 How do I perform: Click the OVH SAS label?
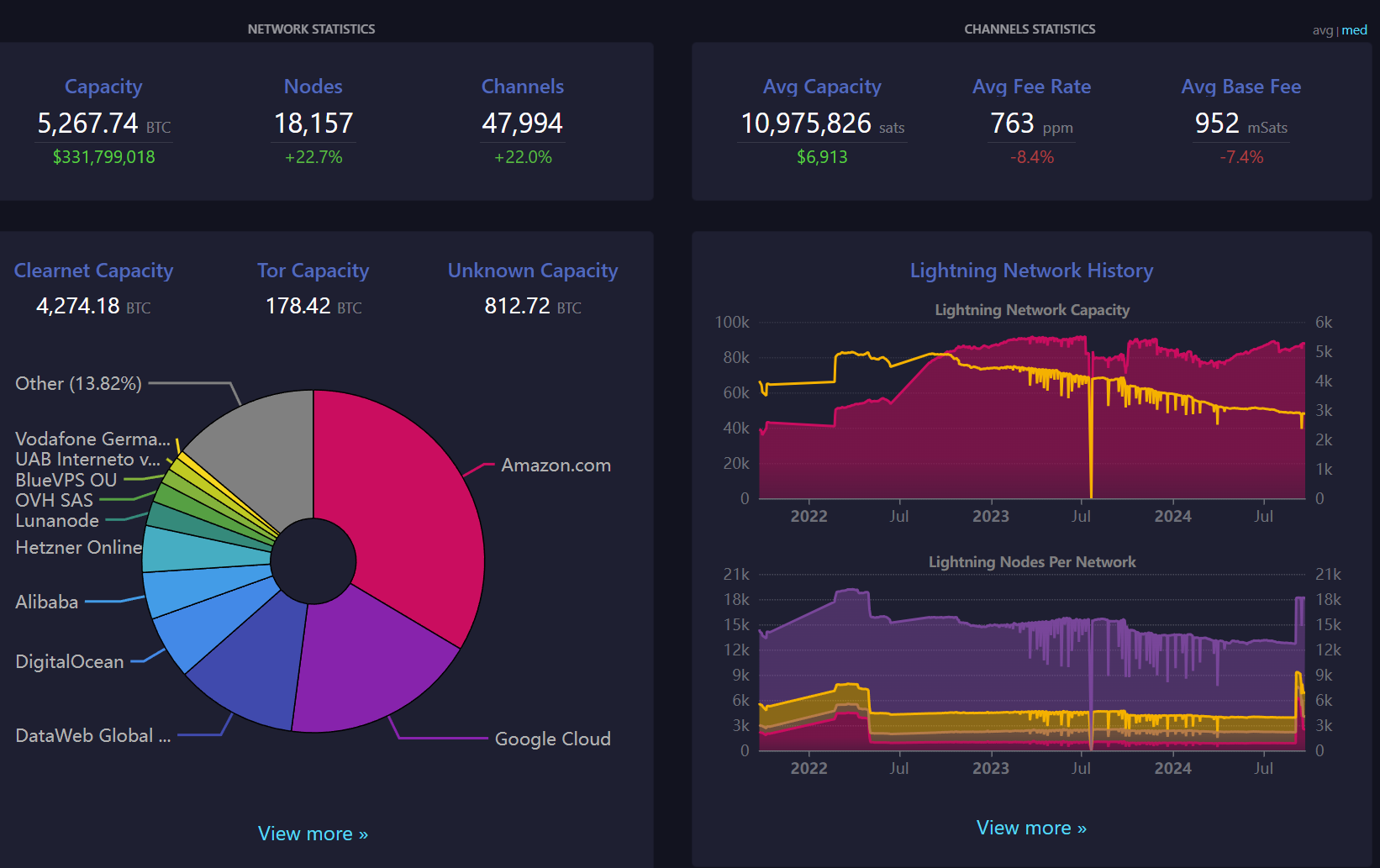[54, 501]
